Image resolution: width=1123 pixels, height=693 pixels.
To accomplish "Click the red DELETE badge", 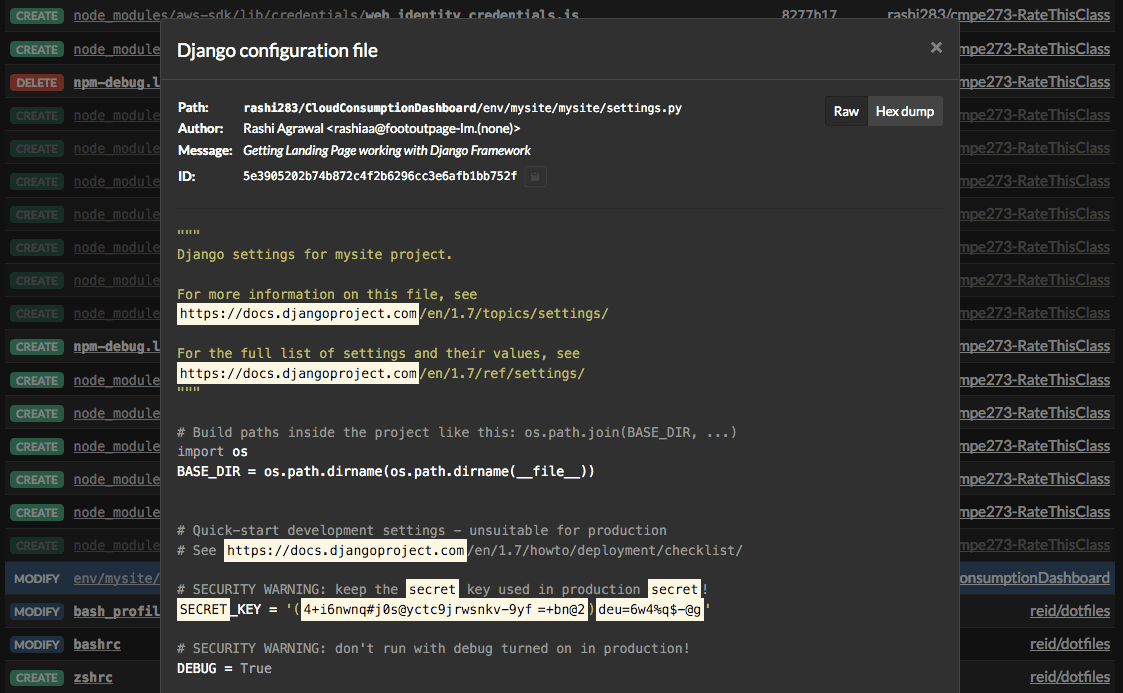I will coord(37,82).
